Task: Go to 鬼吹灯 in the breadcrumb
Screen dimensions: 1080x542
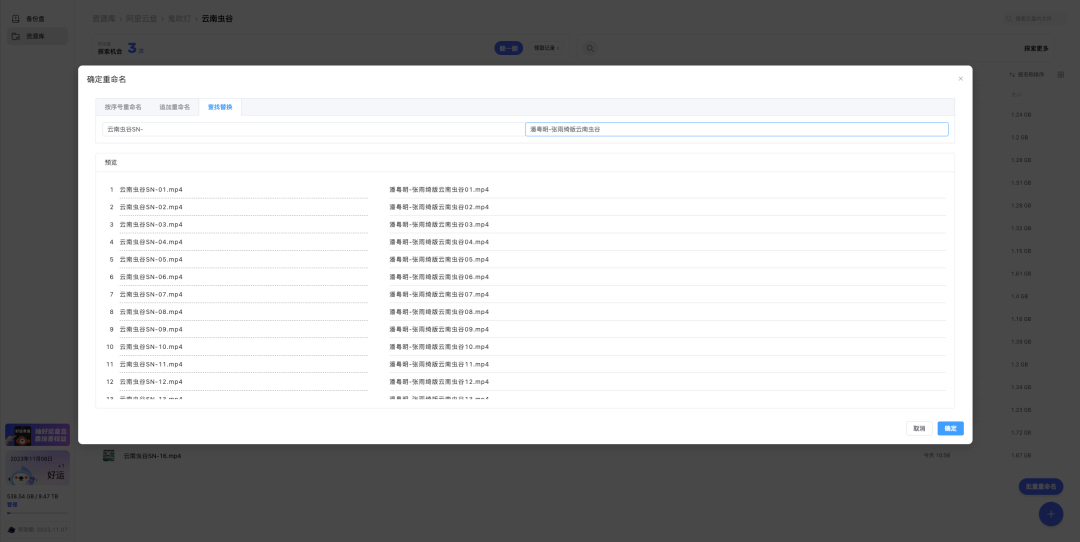Action: pos(179,19)
